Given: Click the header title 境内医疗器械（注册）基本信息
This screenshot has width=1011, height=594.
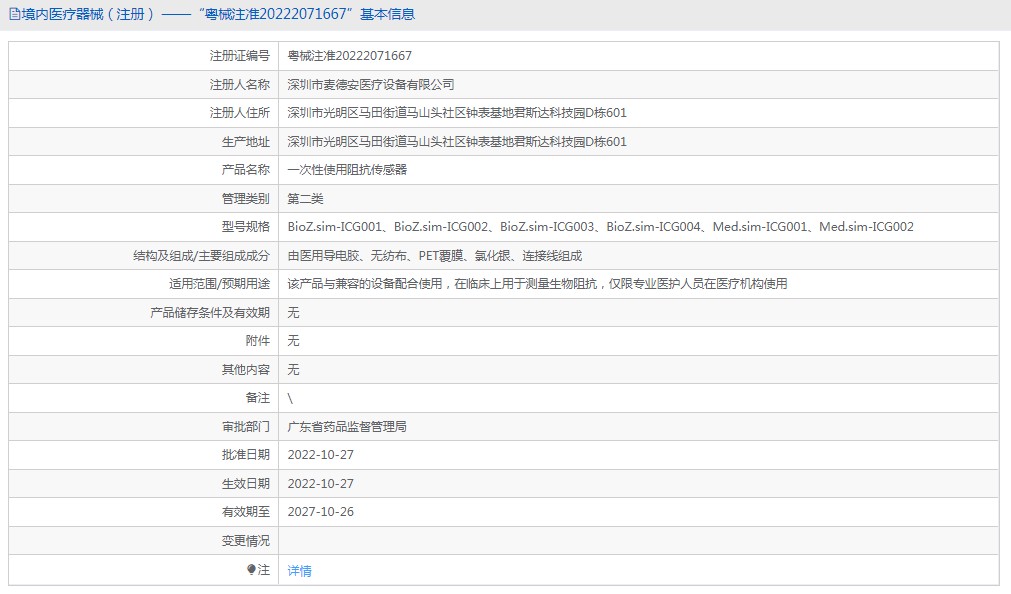Looking at the screenshot, I should [218, 14].
